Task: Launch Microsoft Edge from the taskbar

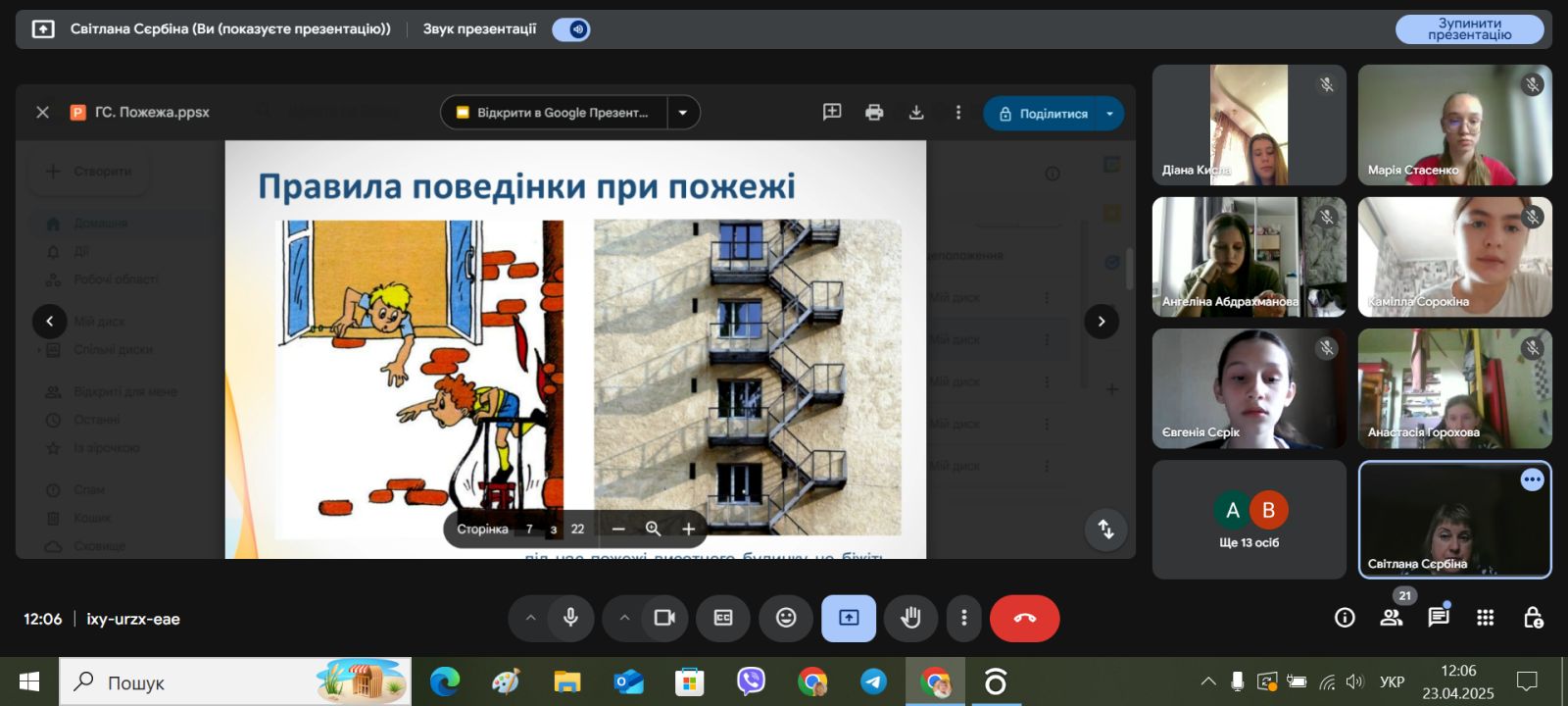Action: (x=445, y=681)
